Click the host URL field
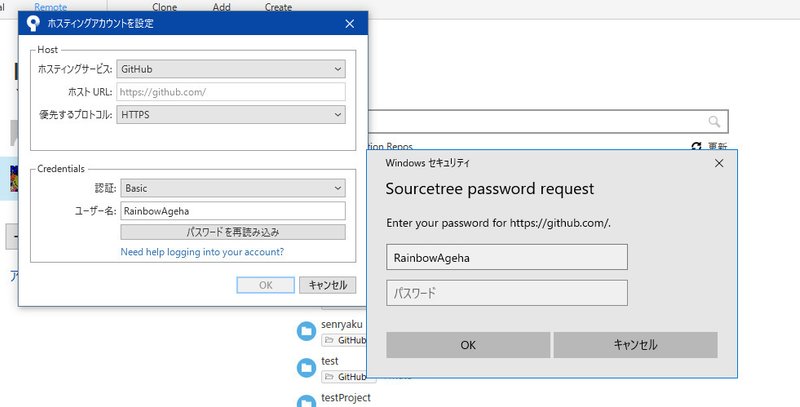Viewport: 800px width, 407px height. pyautogui.click(x=231, y=92)
